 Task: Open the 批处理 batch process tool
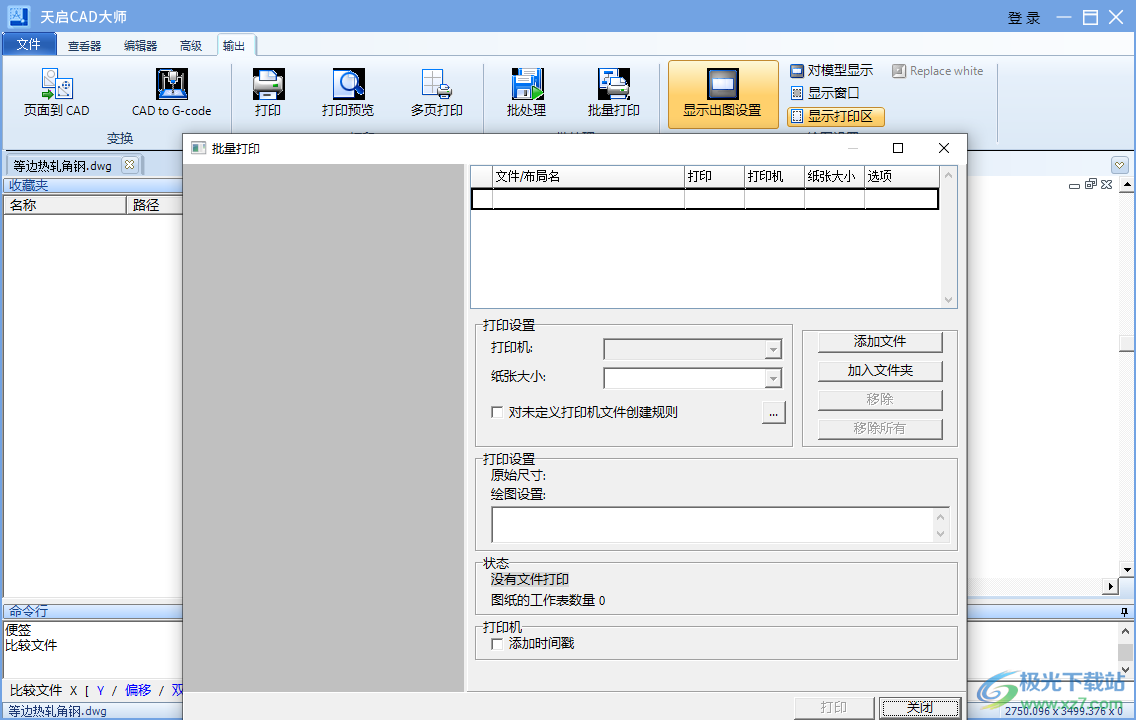[527, 92]
